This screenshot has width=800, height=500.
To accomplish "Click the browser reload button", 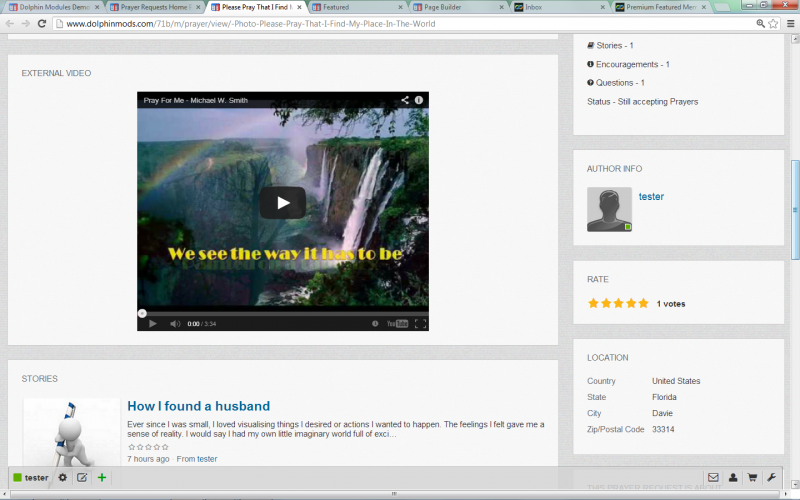I will click(42, 23).
